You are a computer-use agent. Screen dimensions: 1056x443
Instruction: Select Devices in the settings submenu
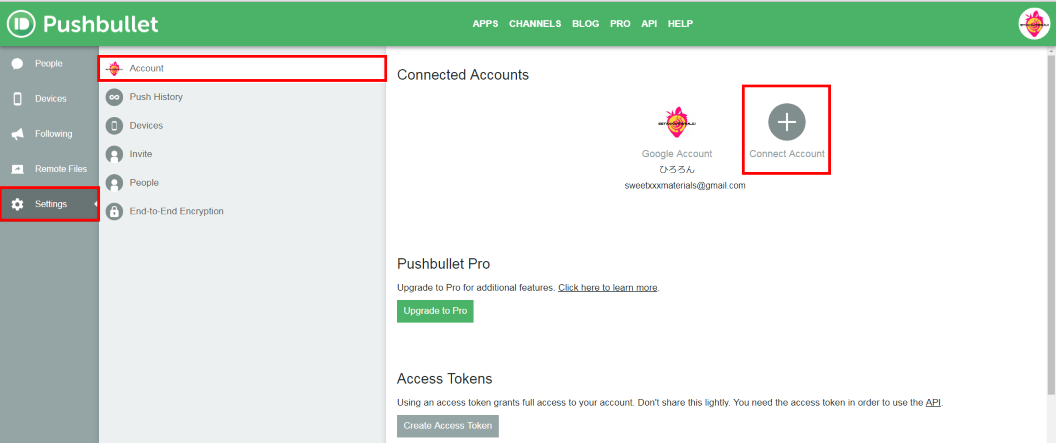click(146, 126)
